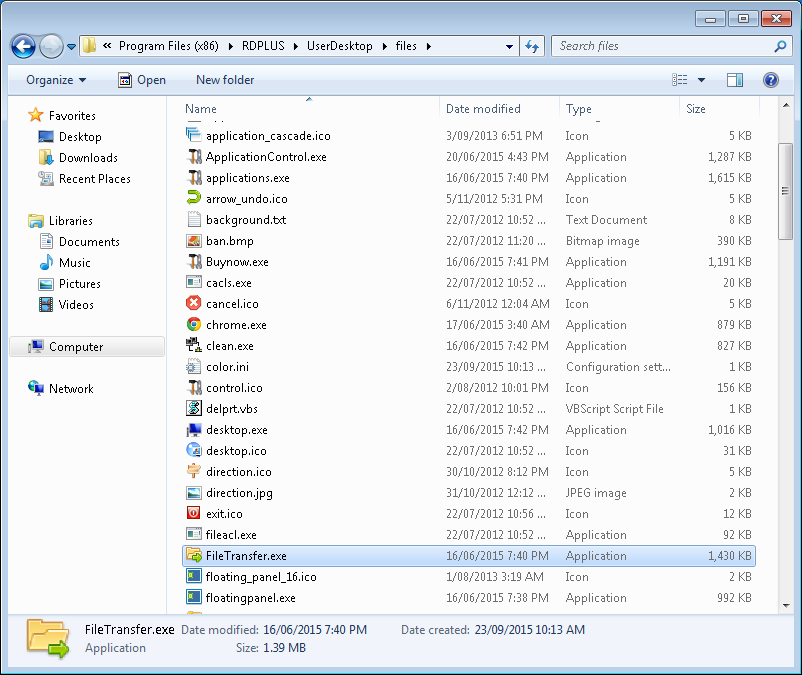Create a New folder
The width and height of the screenshot is (802, 675).
[x=225, y=80]
